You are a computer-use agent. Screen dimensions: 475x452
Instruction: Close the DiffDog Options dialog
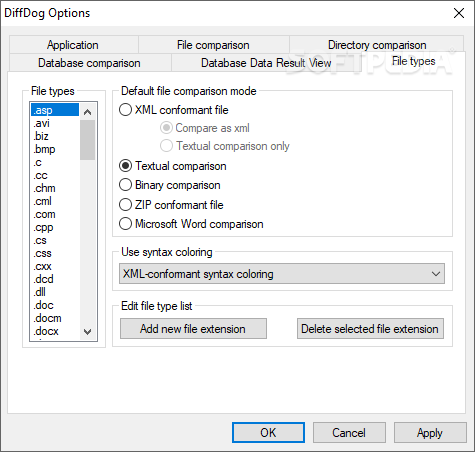(459, 13)
